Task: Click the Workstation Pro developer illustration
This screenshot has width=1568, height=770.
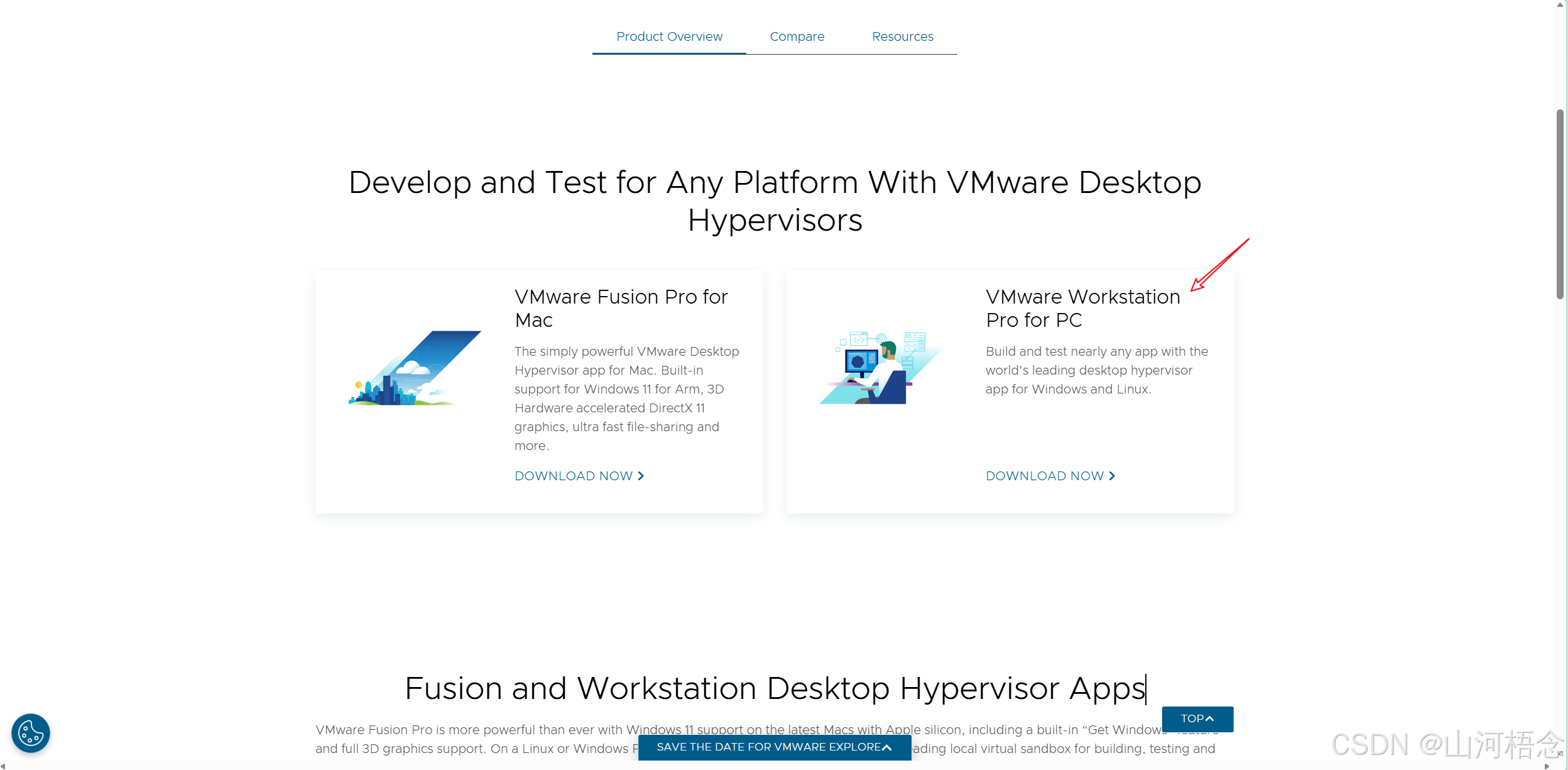Action: pyautogui.click(x=881, y=368)
